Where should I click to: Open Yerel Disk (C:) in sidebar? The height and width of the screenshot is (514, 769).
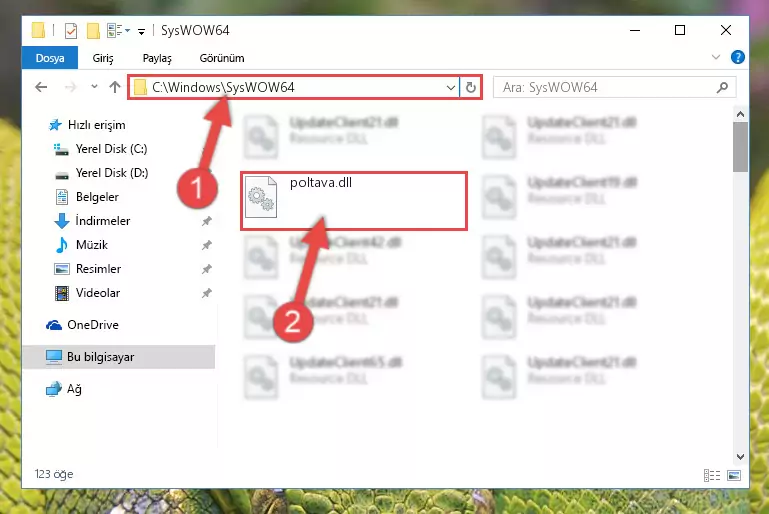[111, 149]
